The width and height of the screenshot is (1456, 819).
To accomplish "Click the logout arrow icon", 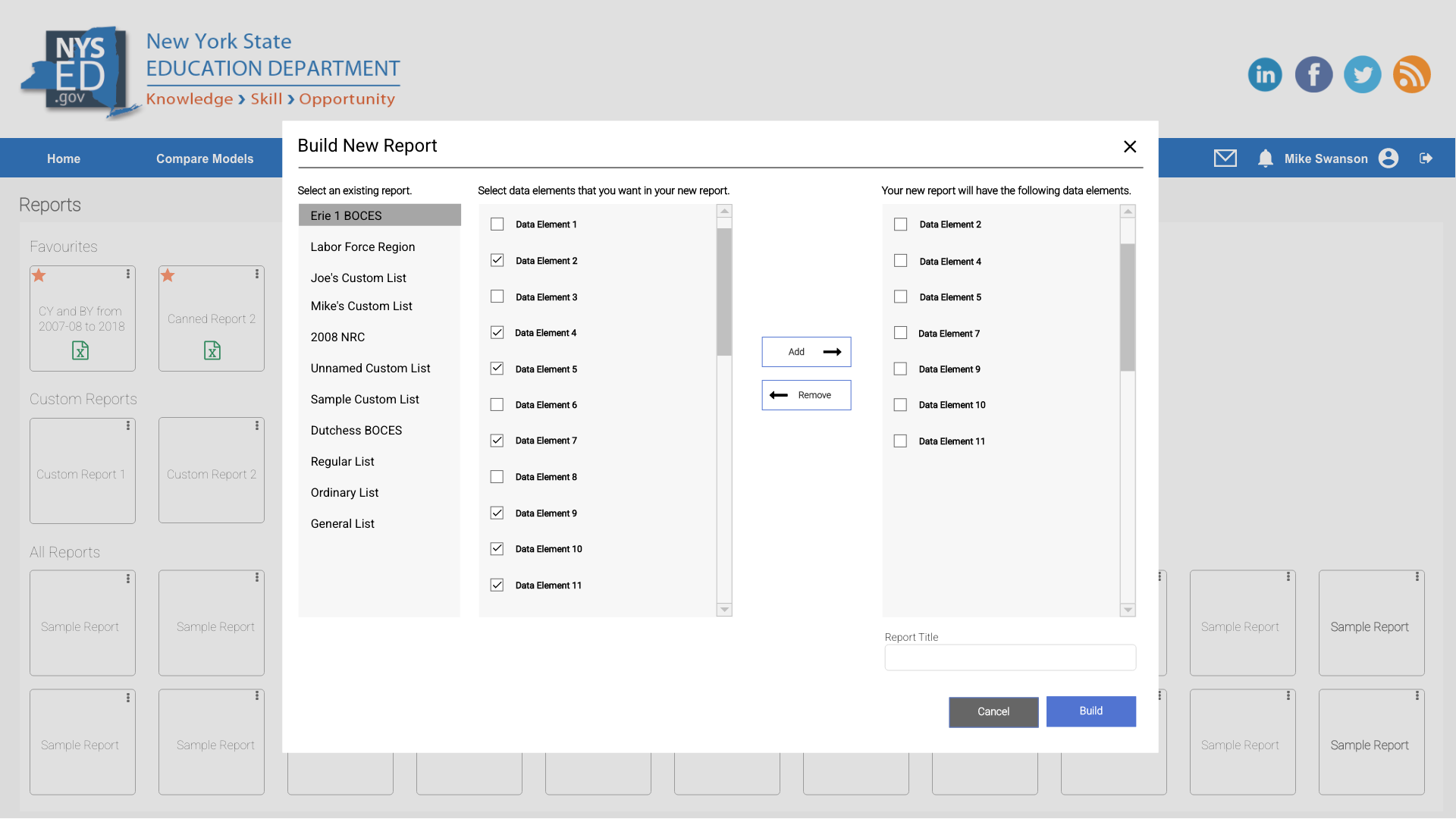I will point(1426,158).
